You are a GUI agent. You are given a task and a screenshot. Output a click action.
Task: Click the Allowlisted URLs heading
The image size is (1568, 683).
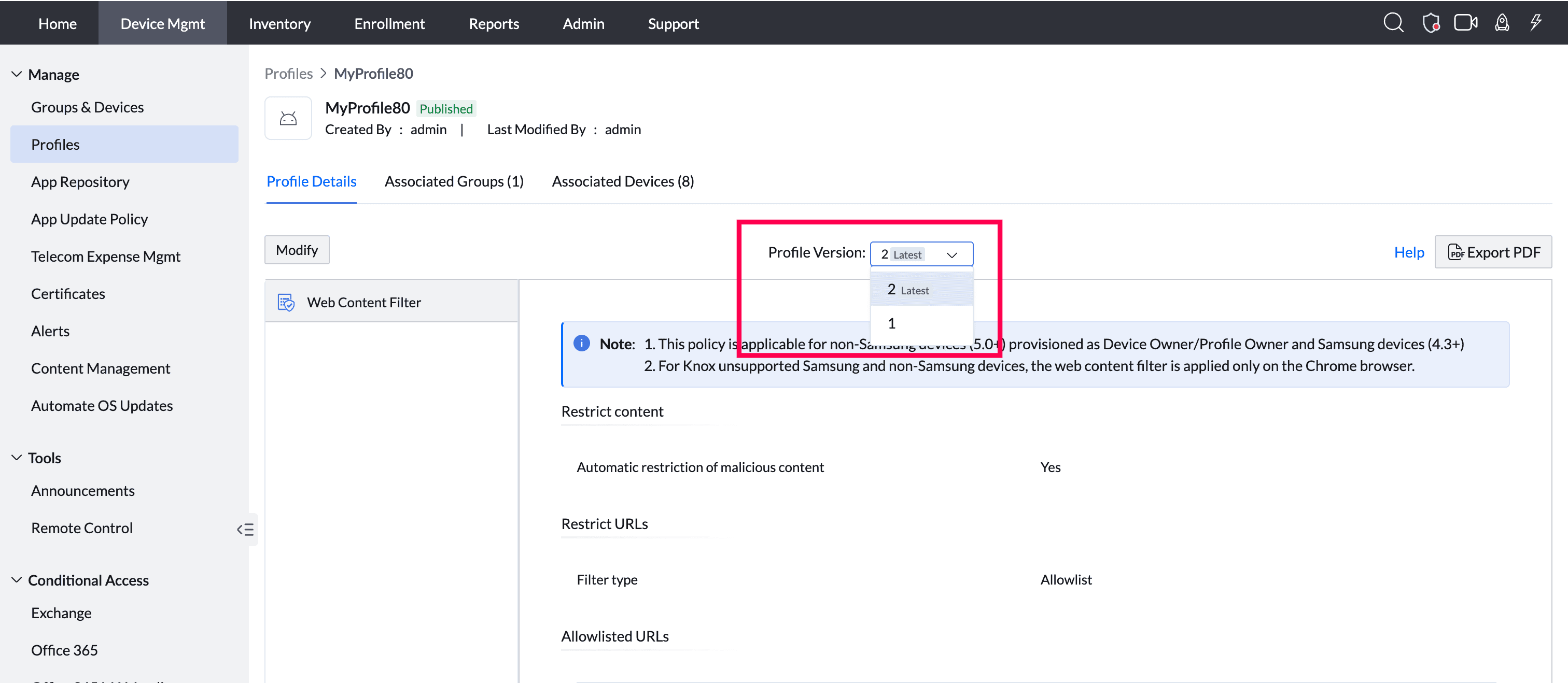[x=615, y=637]
